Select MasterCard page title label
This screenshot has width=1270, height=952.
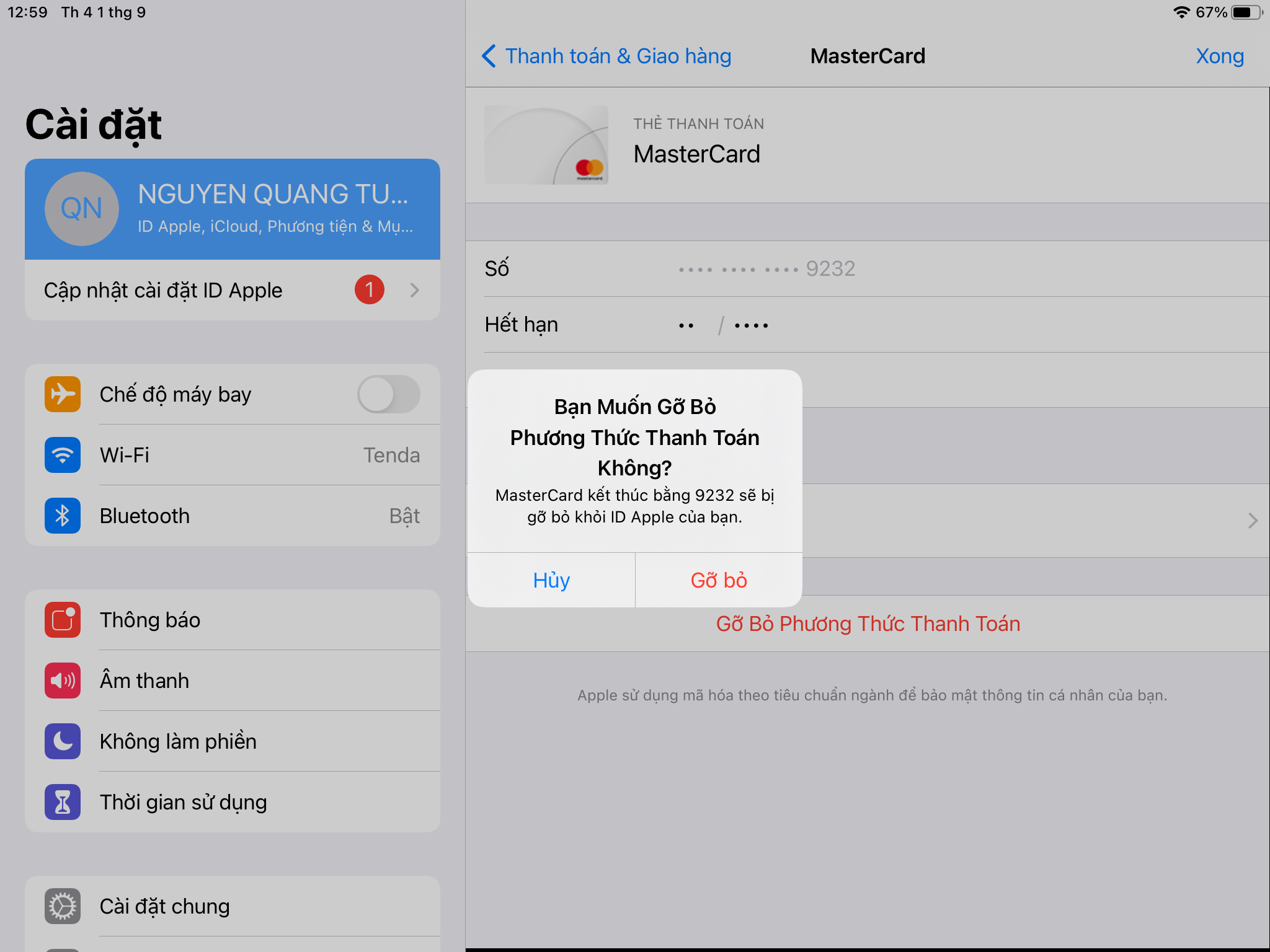click(867, 55)
